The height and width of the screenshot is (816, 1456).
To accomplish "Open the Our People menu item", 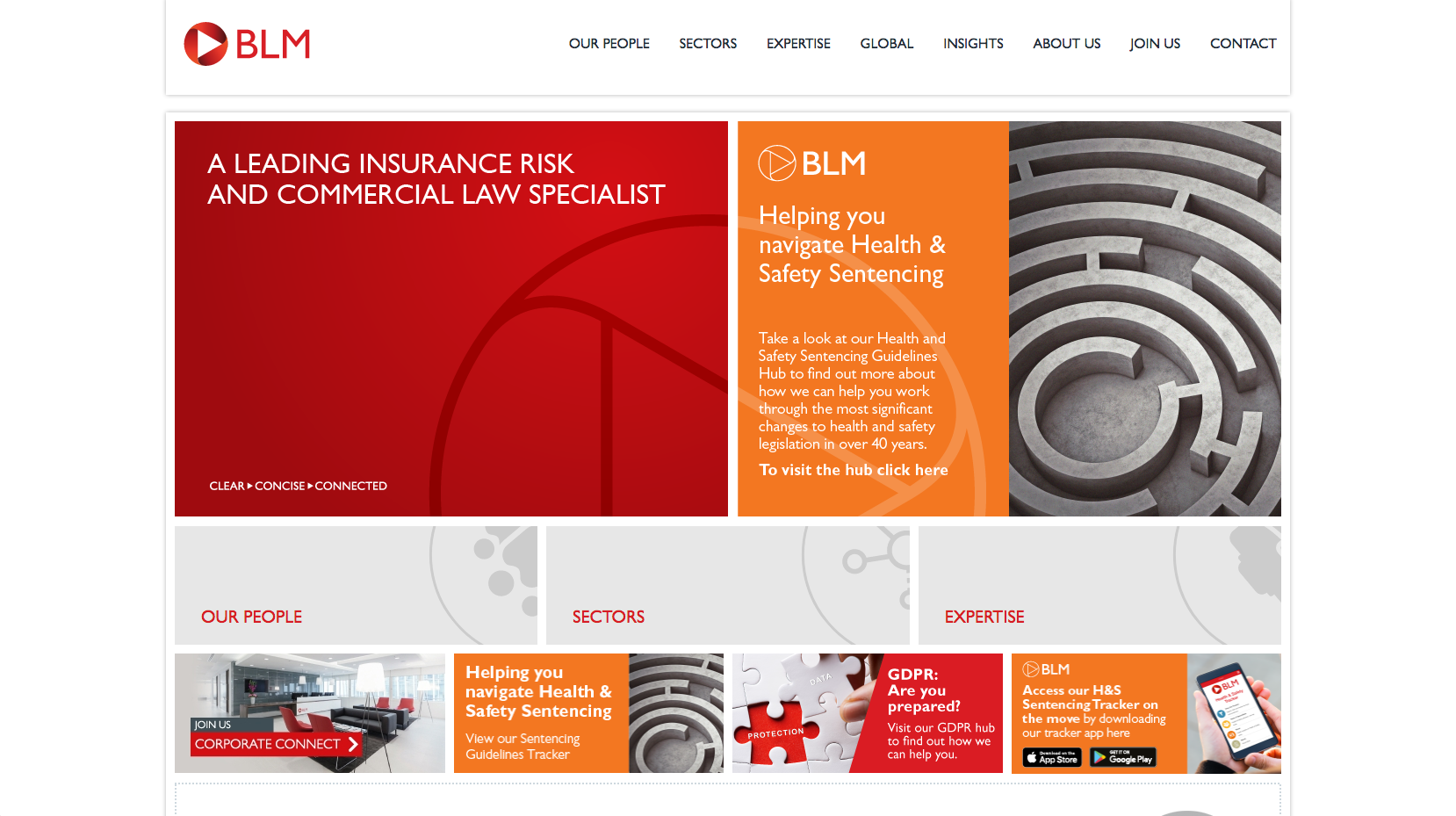I will pos(609,44).
